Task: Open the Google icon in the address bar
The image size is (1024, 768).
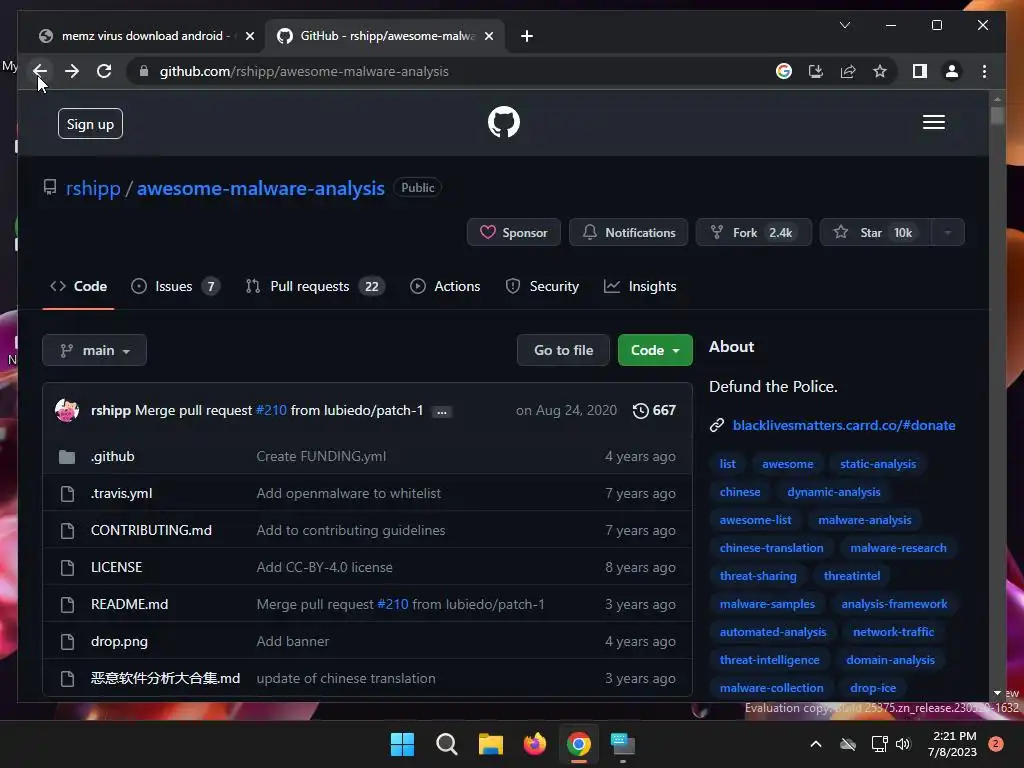Action: tap(784, 71)
